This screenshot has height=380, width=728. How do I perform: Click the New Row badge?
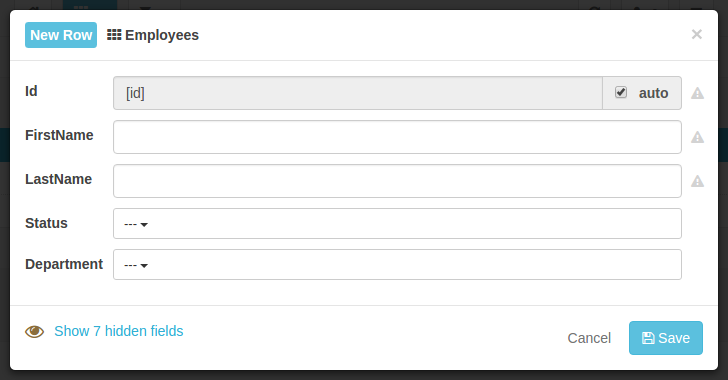point(61,35)
